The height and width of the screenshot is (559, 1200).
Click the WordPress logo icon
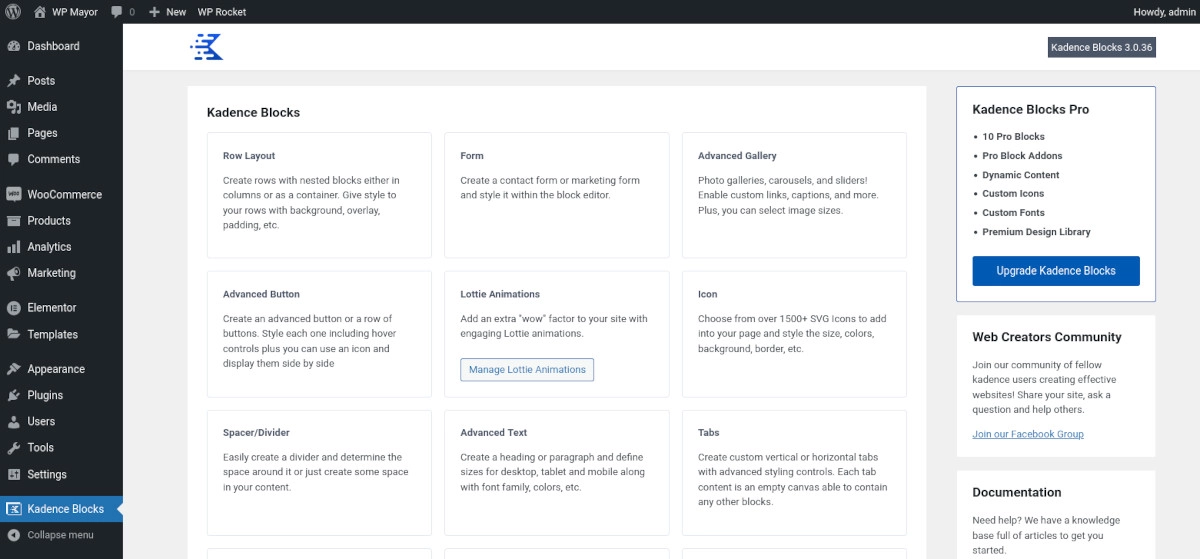coord(13,12)
